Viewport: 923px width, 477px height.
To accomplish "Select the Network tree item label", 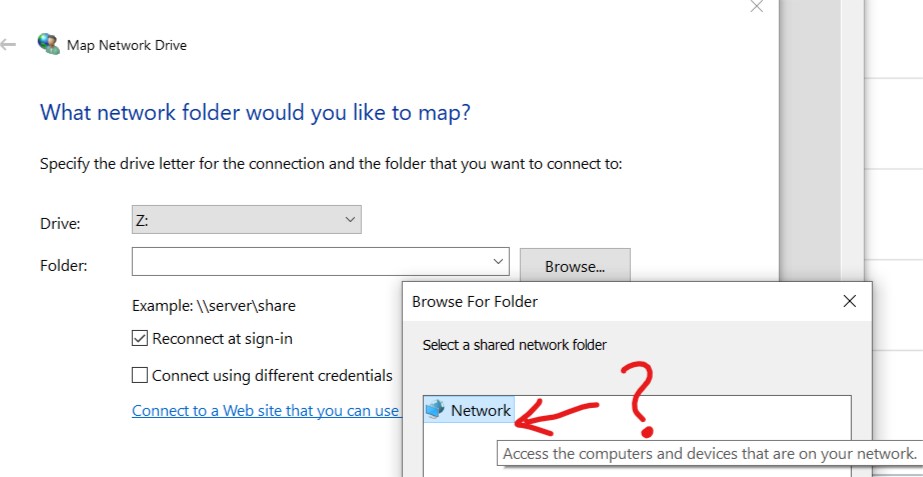I will [481, 410].
